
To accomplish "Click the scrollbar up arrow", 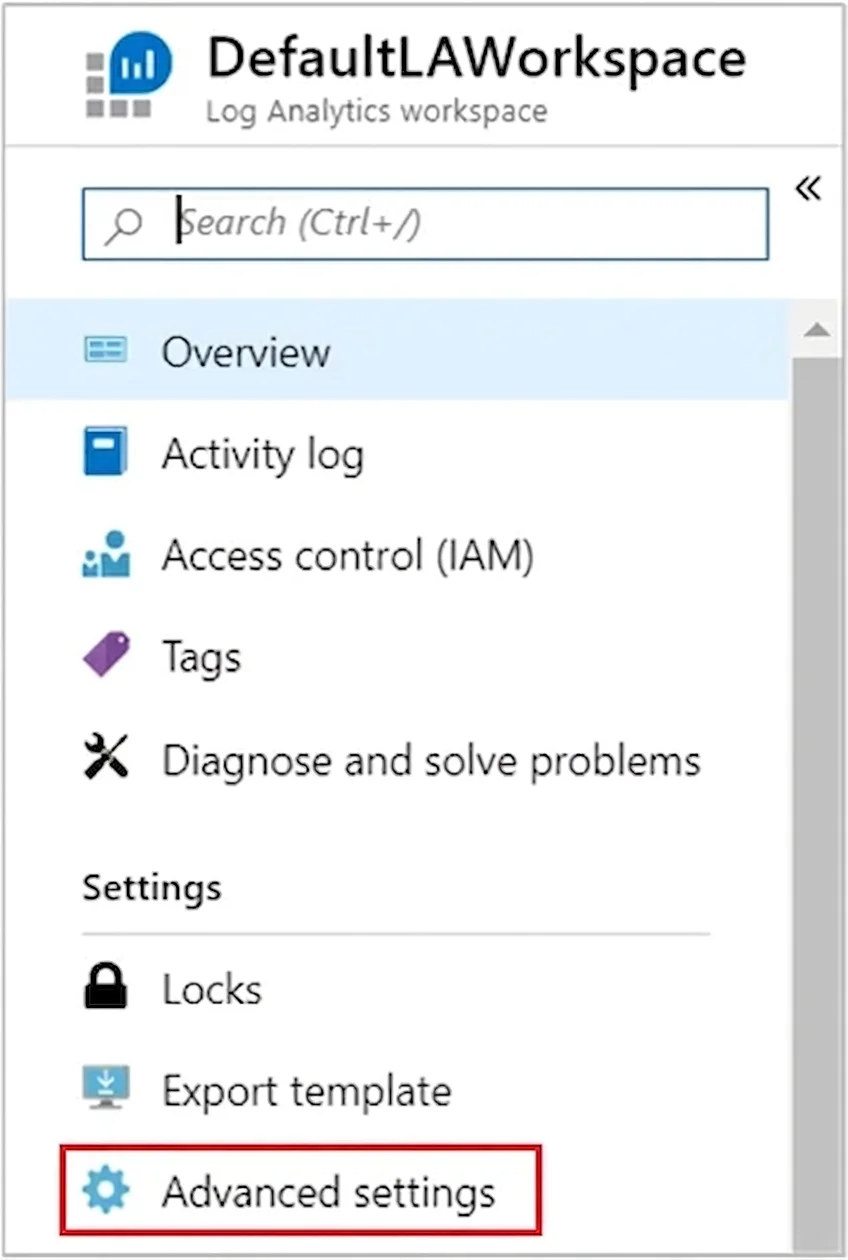I will point(817,330).
